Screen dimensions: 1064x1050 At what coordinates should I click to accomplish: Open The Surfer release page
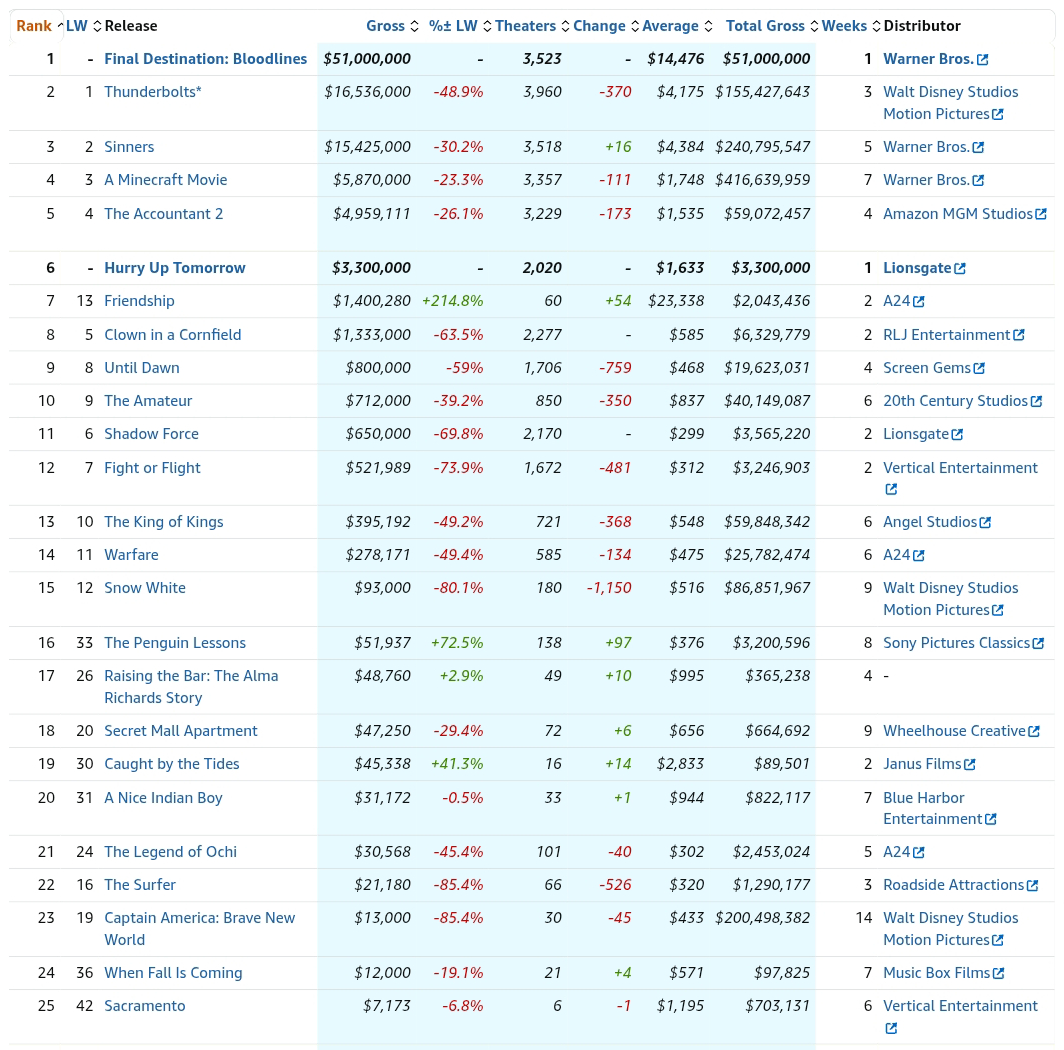point(140,885)
